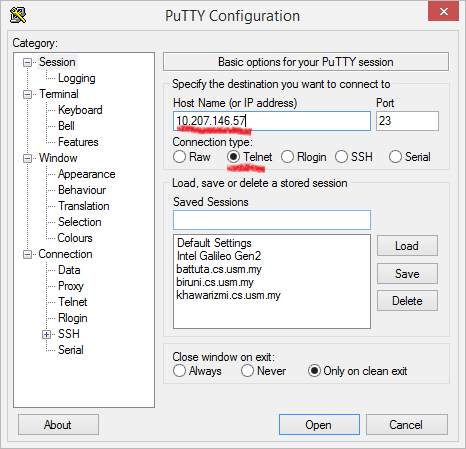Image resolution: width=466 pixels, height=449 pixels.
Task: Focus the Saved Sessions name field
Action: click(x=272, y=220)
